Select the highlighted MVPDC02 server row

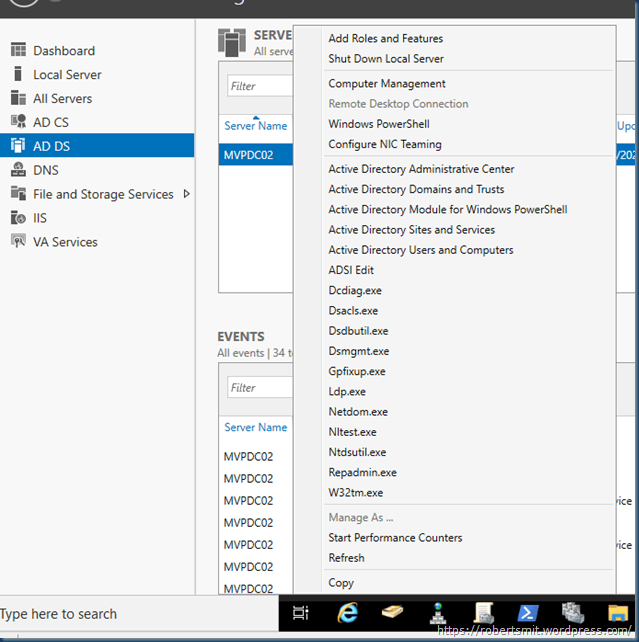pyautogui.click(x=255, y=155)
